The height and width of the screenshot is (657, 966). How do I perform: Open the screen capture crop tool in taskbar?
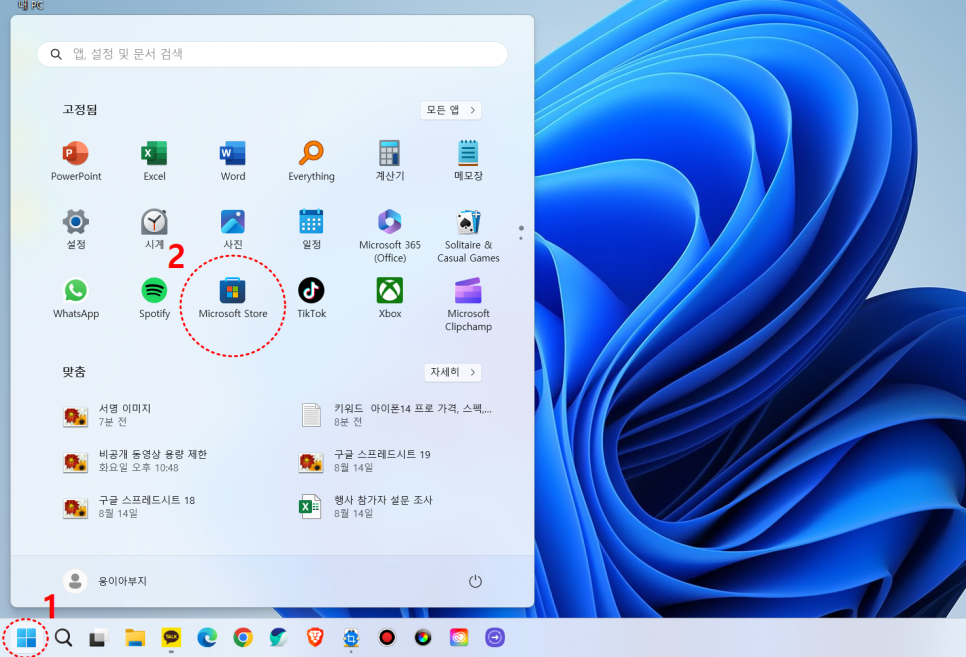pyautogui.click(x=351, y=638)
